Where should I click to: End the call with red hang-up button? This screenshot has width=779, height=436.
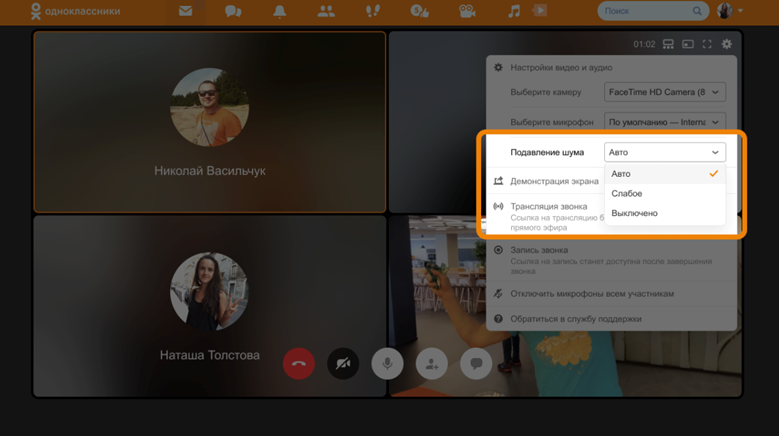click(299, 363)
